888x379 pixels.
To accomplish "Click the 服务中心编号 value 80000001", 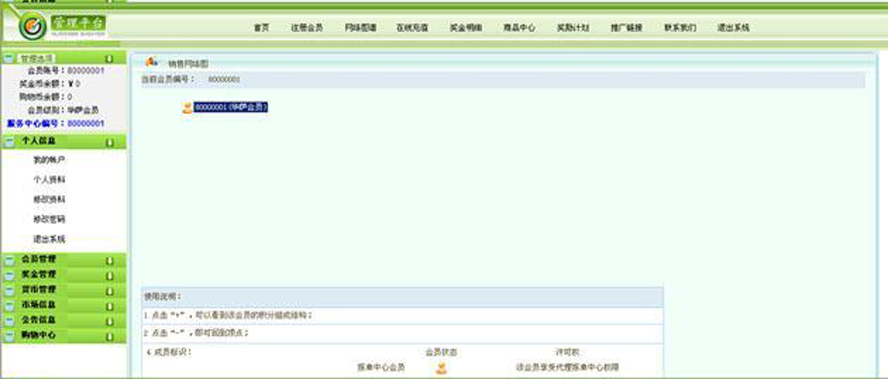I will coord(86,124).
